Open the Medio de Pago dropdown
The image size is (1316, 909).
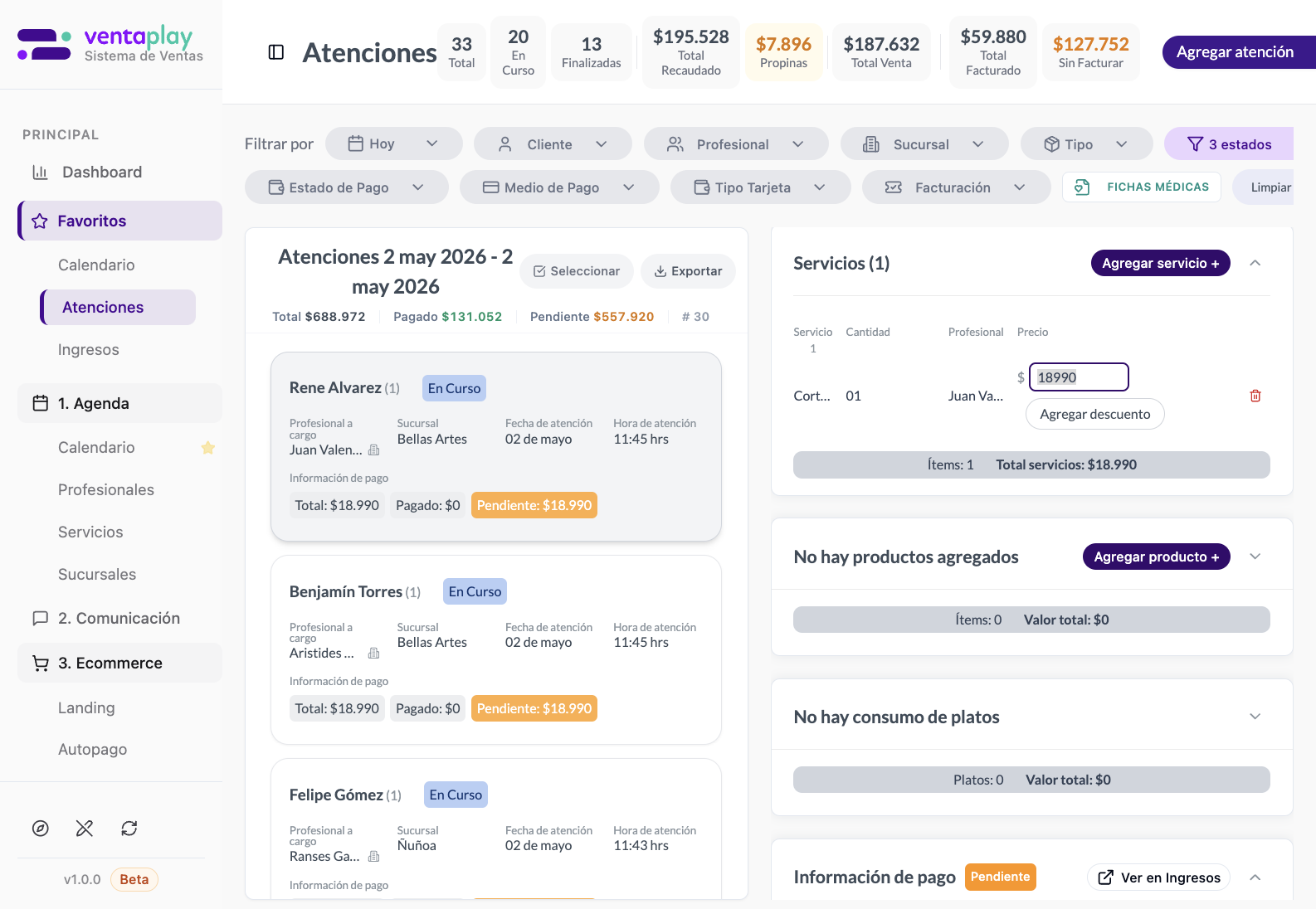[x=559, y=187]
